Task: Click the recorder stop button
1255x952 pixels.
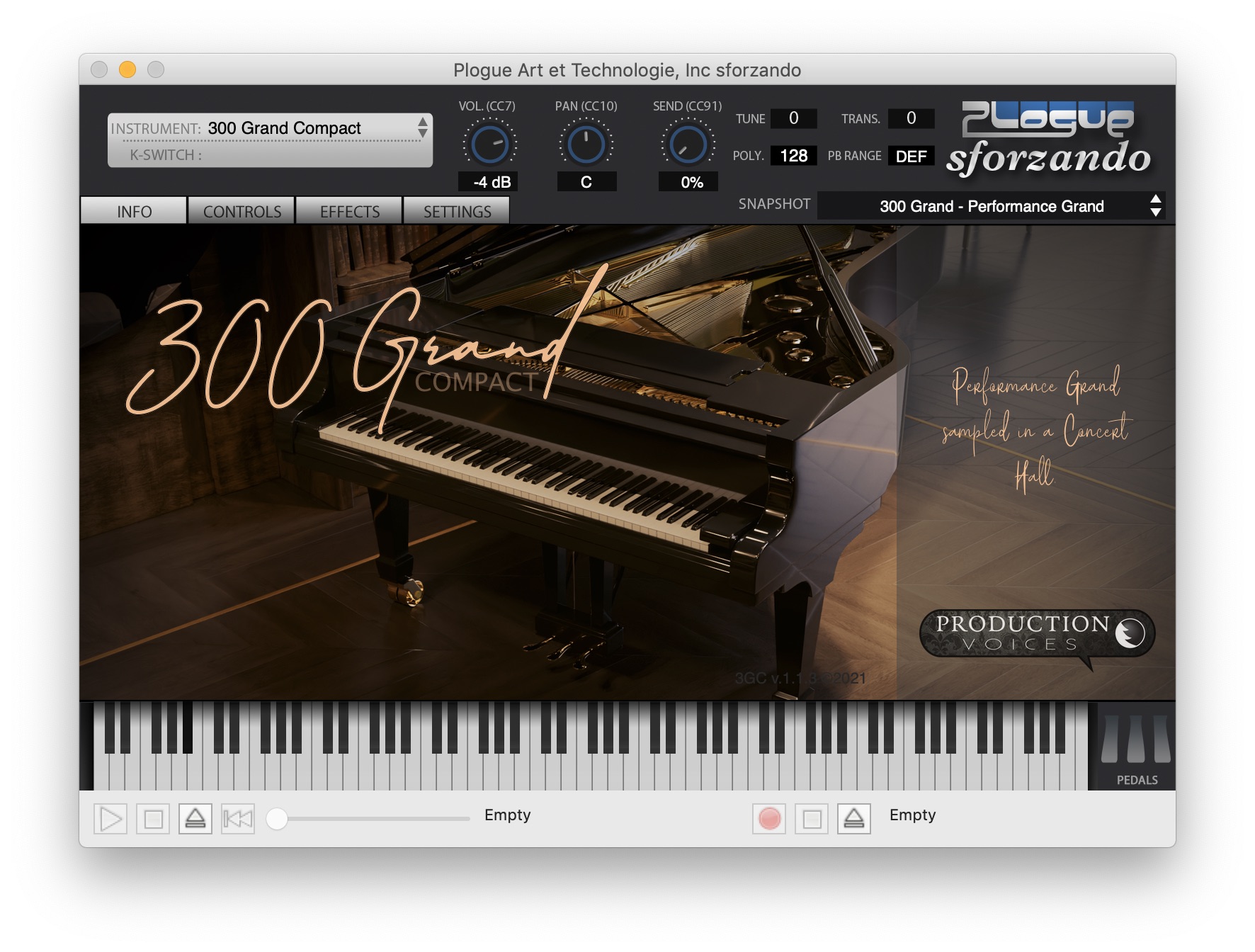Action: pyautogui.click(x=812, y=820)
